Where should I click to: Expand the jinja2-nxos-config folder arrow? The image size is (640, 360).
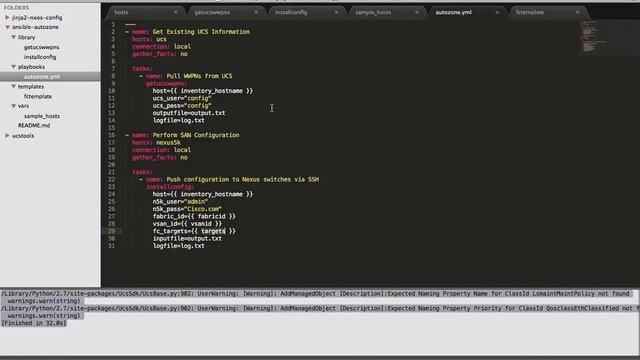[7, 18]
